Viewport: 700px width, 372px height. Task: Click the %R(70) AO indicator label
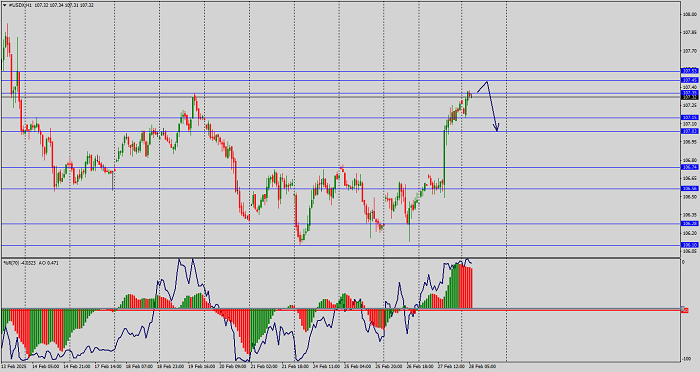pyautogui.click(x=31, y=263)
